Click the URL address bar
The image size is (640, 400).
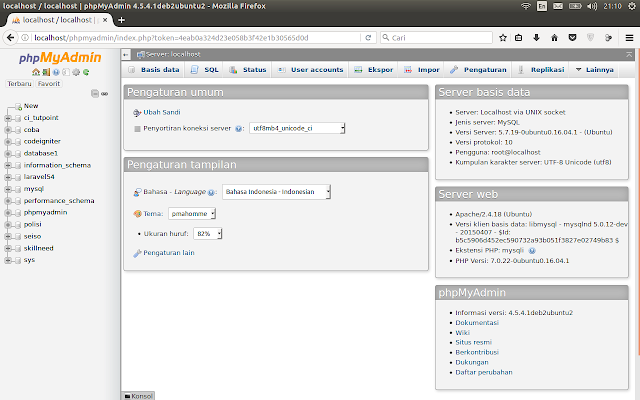(x=196, y=38)
